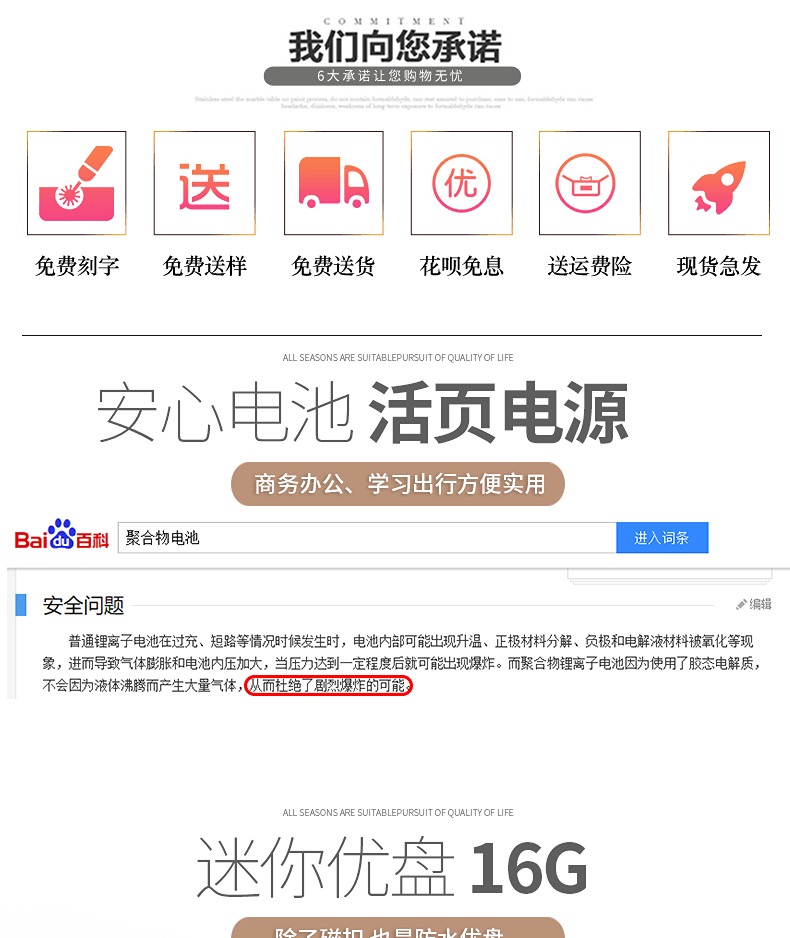This screenshot has width=790, height=938.
Task: Select the 优 Huabei interest-free icon
Action: pos(462,183)
